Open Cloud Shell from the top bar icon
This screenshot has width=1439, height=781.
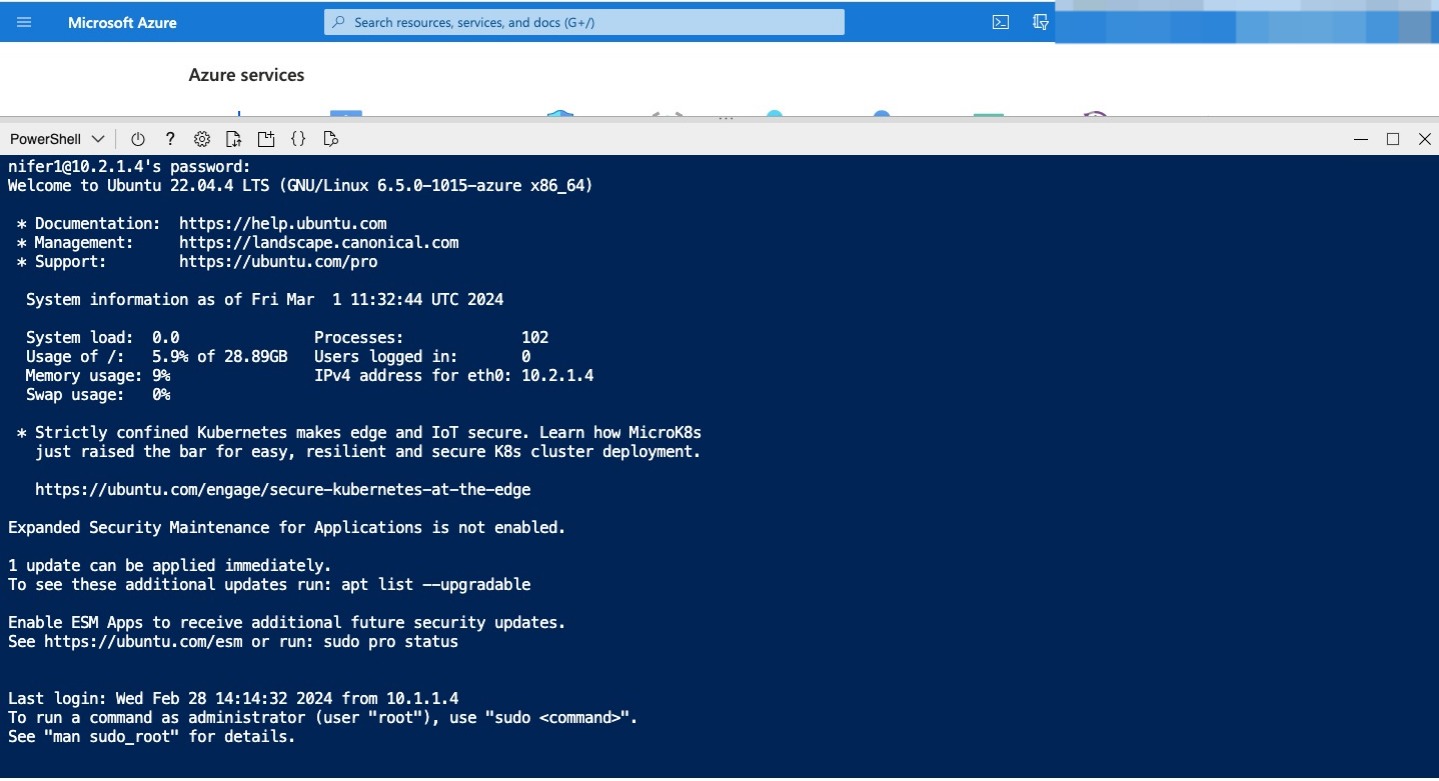[1000, 22]
